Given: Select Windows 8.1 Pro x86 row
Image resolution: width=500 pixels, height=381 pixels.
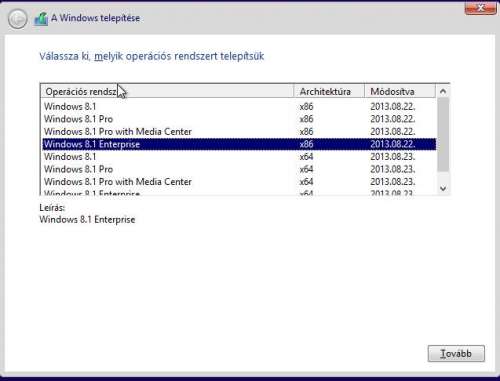Looking at the screenshot, I should (239, 119).
